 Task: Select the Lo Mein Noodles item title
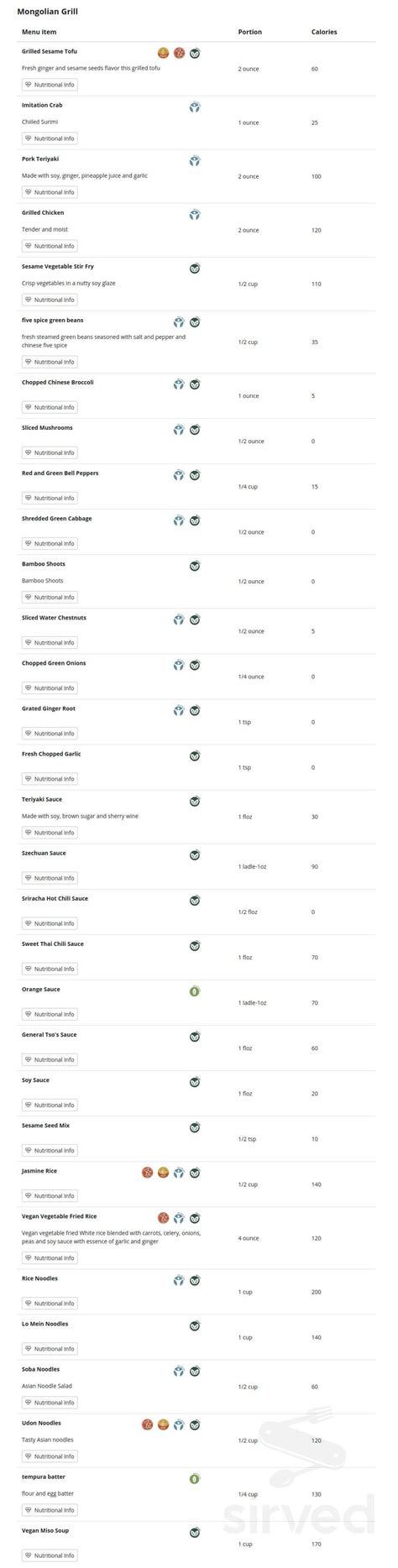(x=45, y=1324)
